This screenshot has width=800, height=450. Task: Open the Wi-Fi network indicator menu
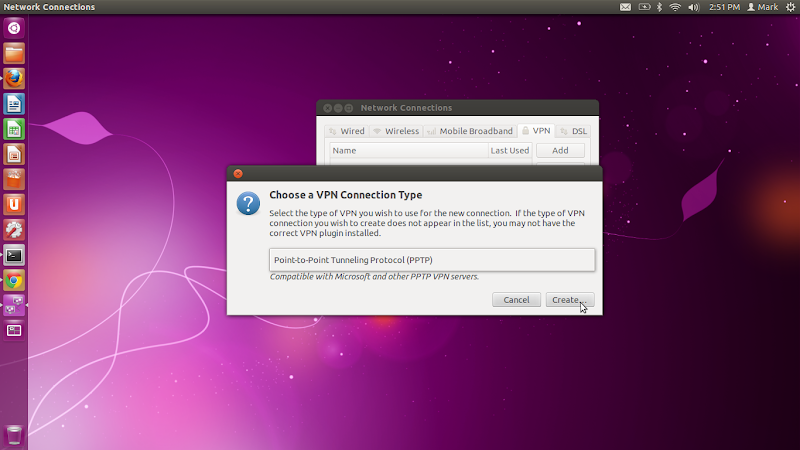coord(675,7)
